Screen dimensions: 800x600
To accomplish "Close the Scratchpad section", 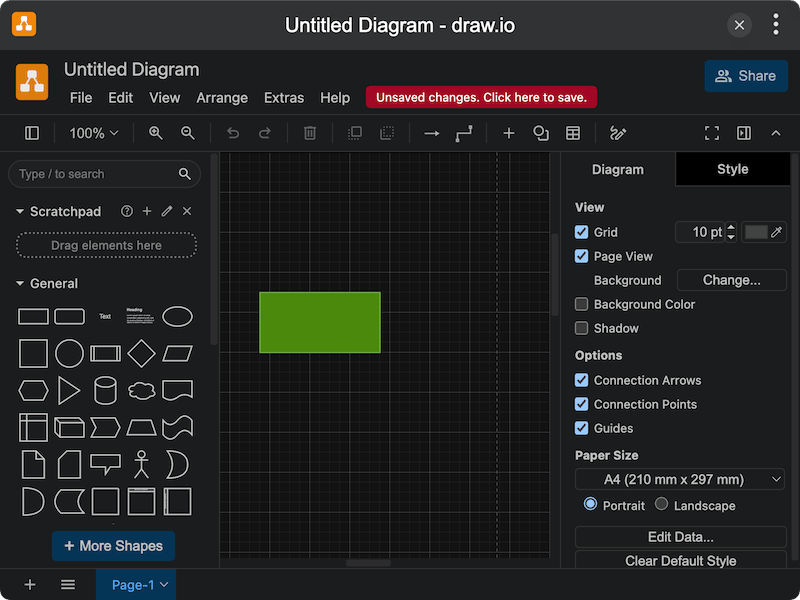I will [x=187, y=211].
